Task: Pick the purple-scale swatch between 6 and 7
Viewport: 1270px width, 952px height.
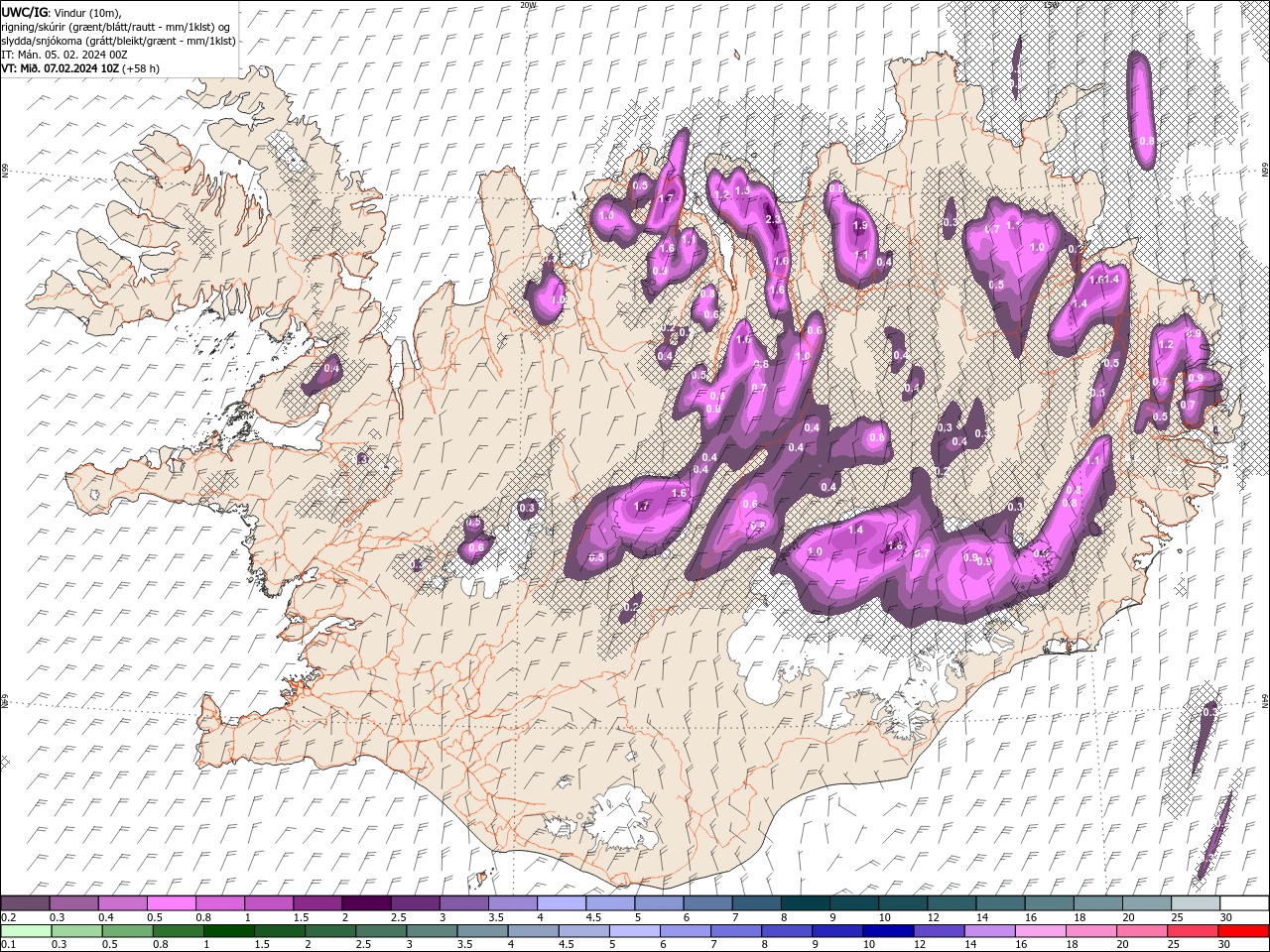Action: click(x=707, y=903)
